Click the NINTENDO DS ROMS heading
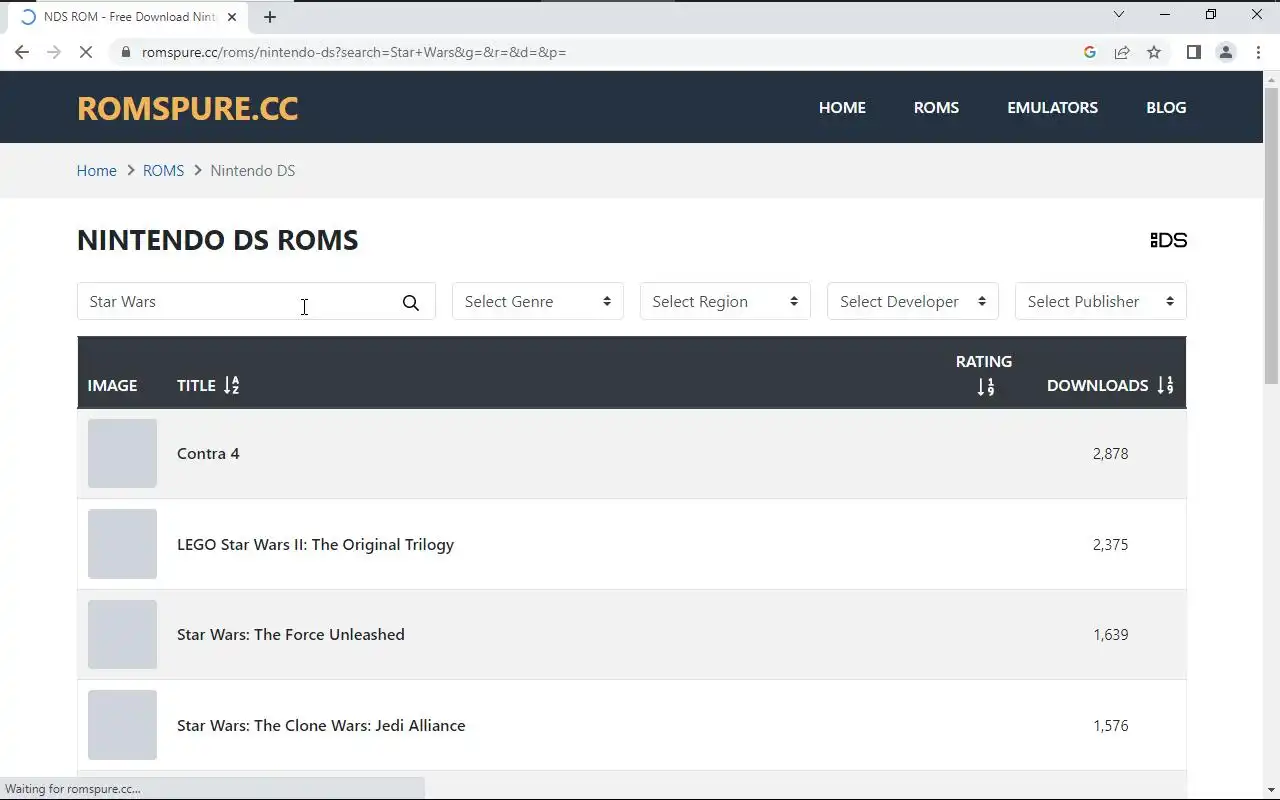The height and width of the screenshot is (800, 1280). coord(217,240)
